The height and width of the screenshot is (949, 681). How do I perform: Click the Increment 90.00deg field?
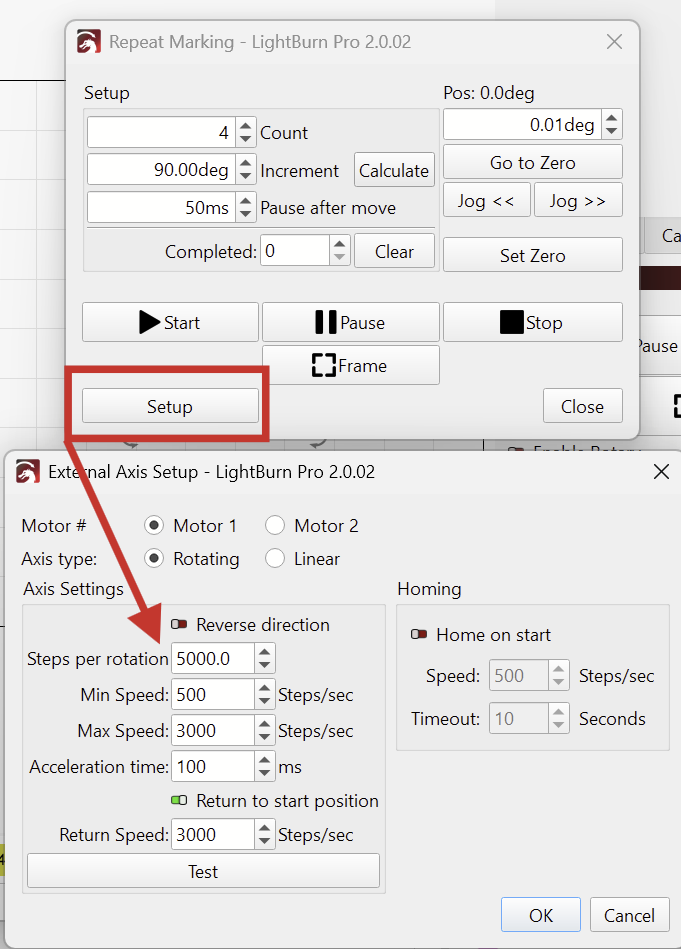coord(161,169)
